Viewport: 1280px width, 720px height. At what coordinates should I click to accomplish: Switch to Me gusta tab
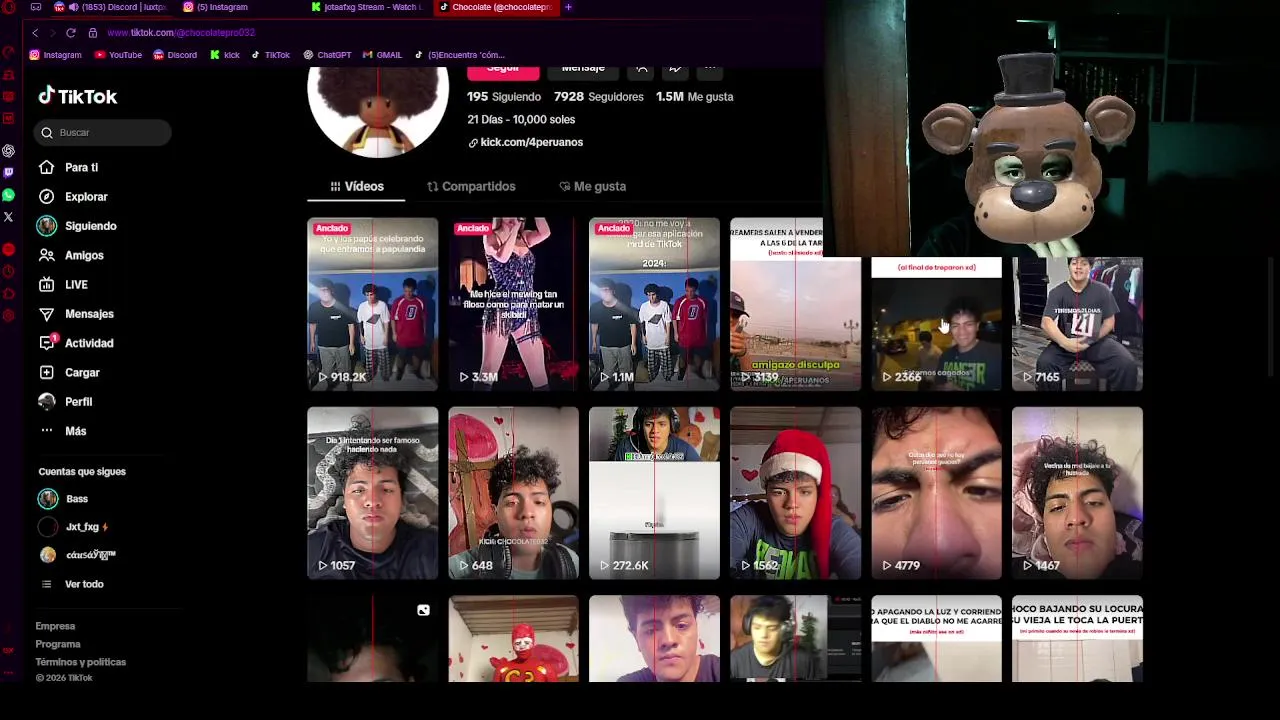click(592, 186)
